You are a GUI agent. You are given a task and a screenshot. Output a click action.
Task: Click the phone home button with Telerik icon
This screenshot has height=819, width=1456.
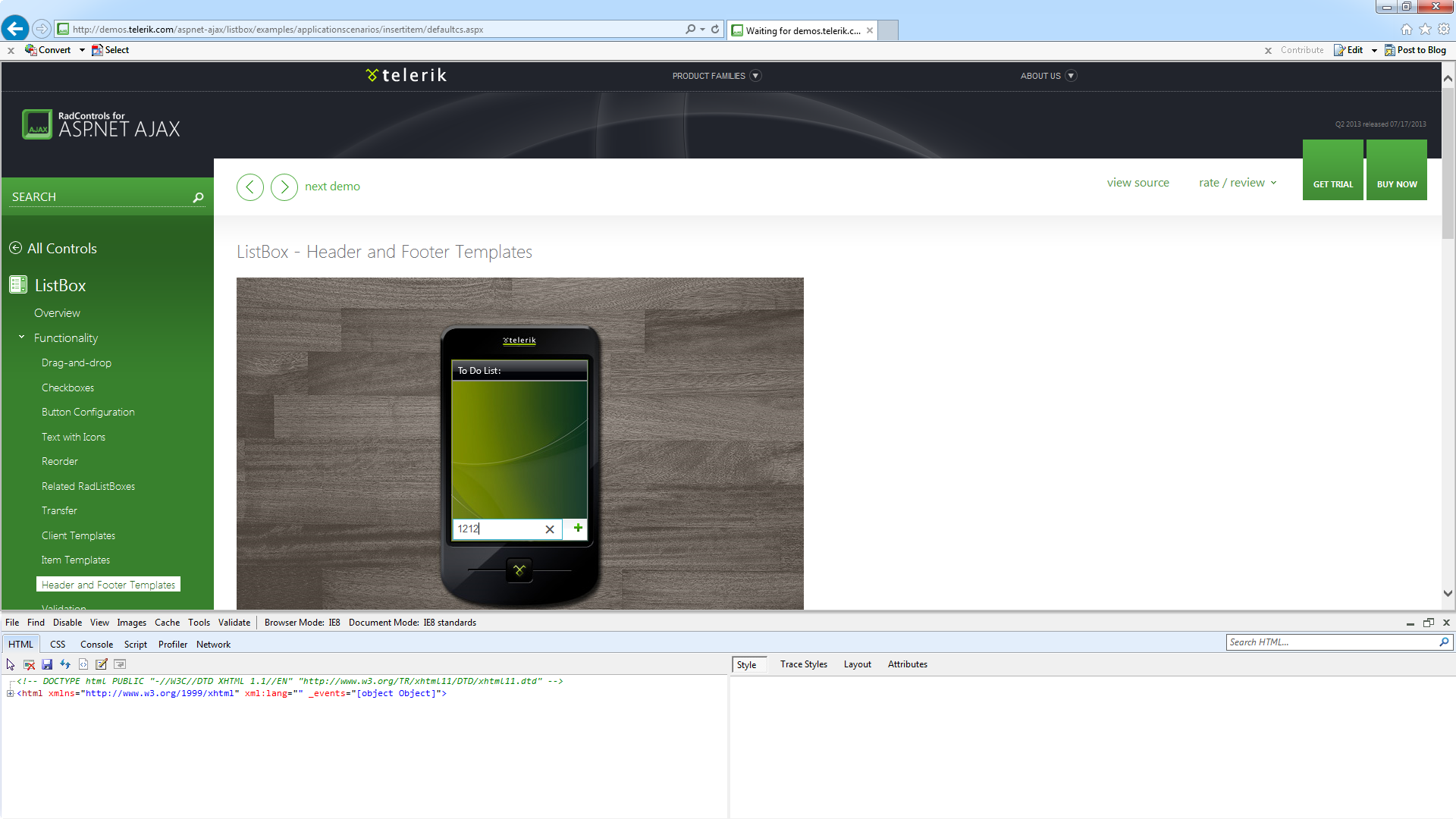[519, 570]
